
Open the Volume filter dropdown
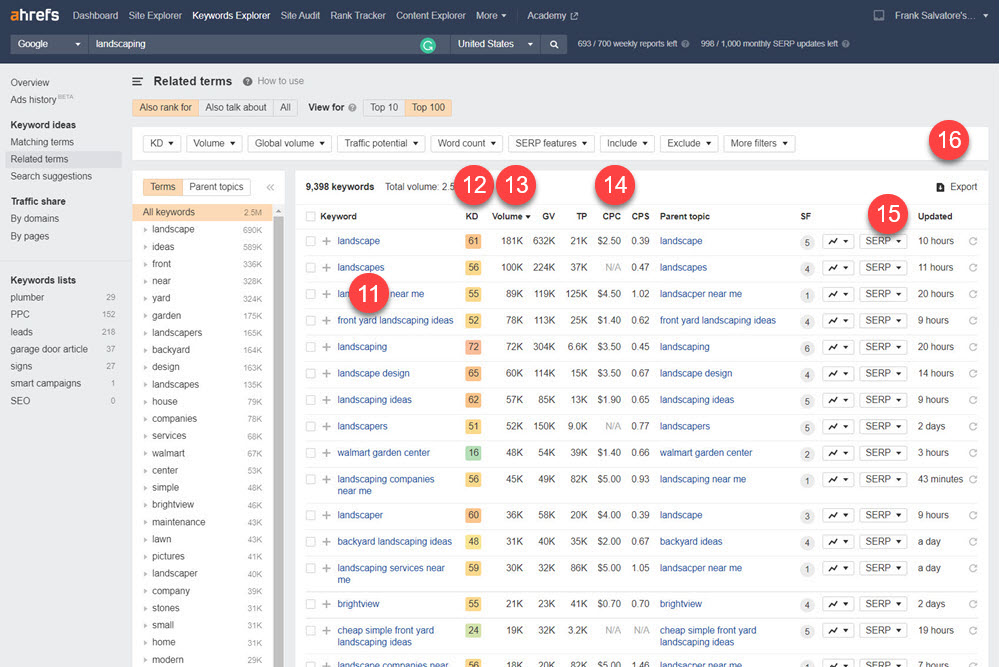[214, 143]
